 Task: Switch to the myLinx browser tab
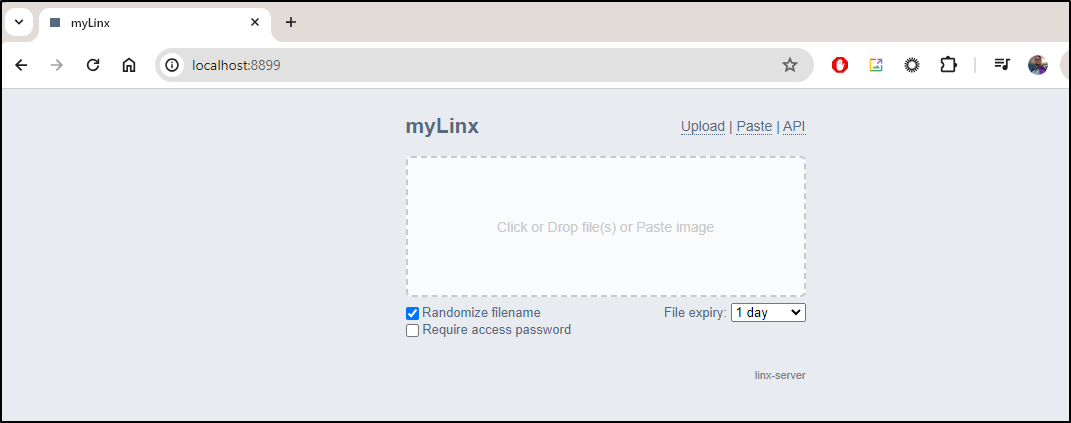tap(156, 23)
